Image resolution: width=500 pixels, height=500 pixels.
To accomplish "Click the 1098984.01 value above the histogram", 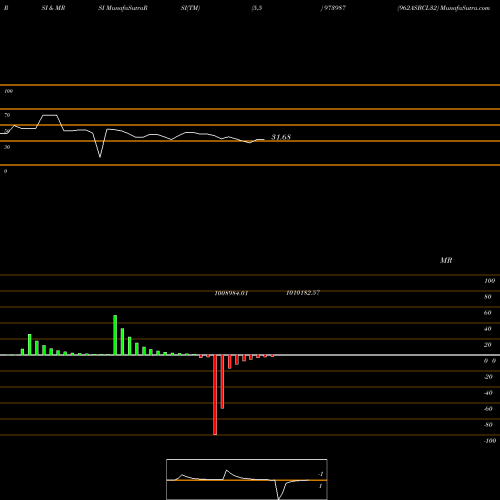I will coord(231,293).
